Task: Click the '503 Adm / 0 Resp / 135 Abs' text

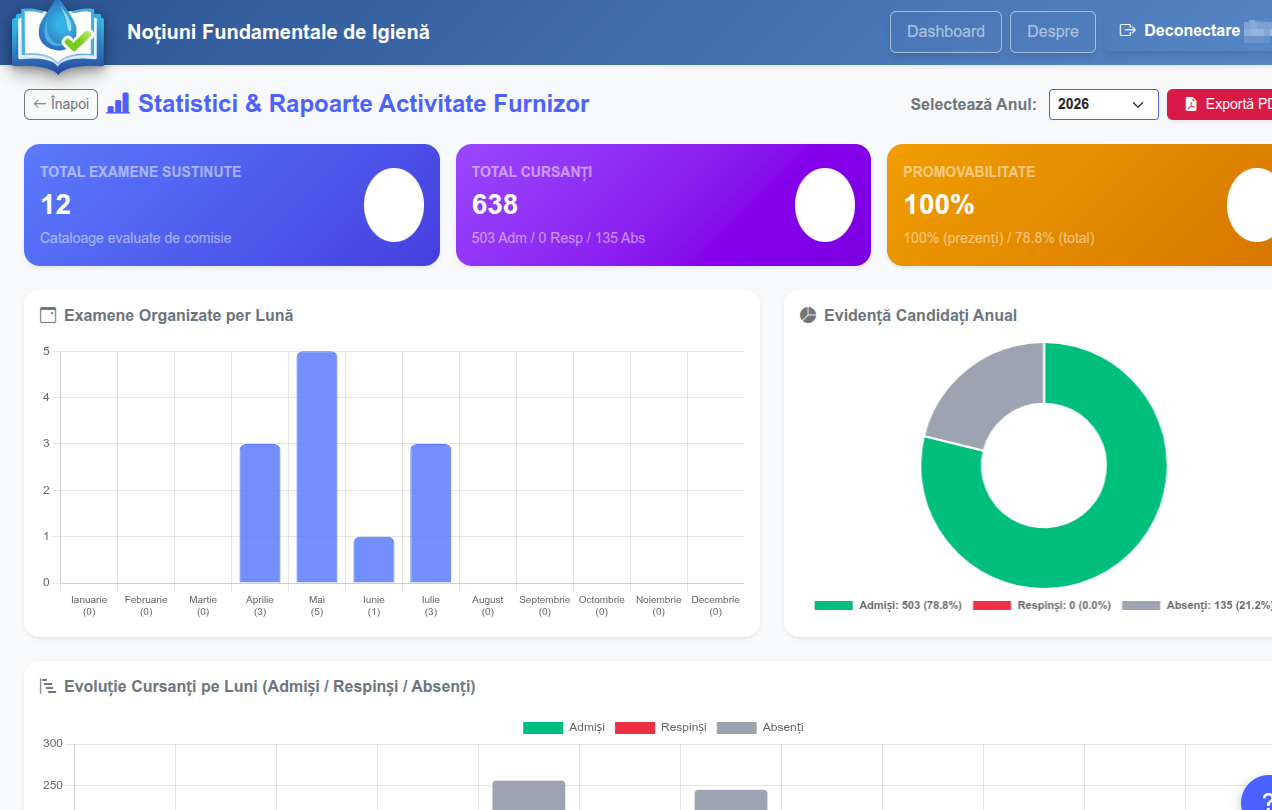Action: coord(558,238)
